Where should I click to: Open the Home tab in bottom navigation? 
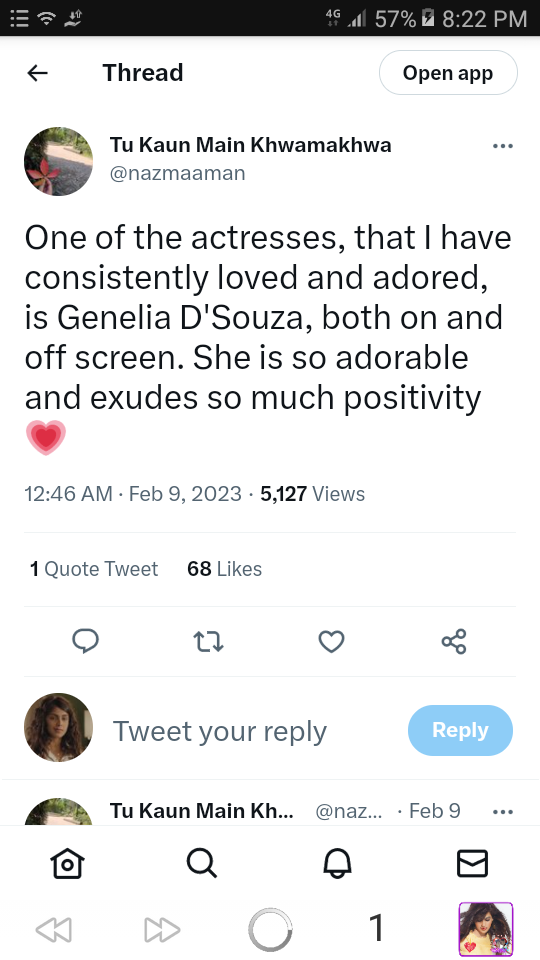click(67, 864)
